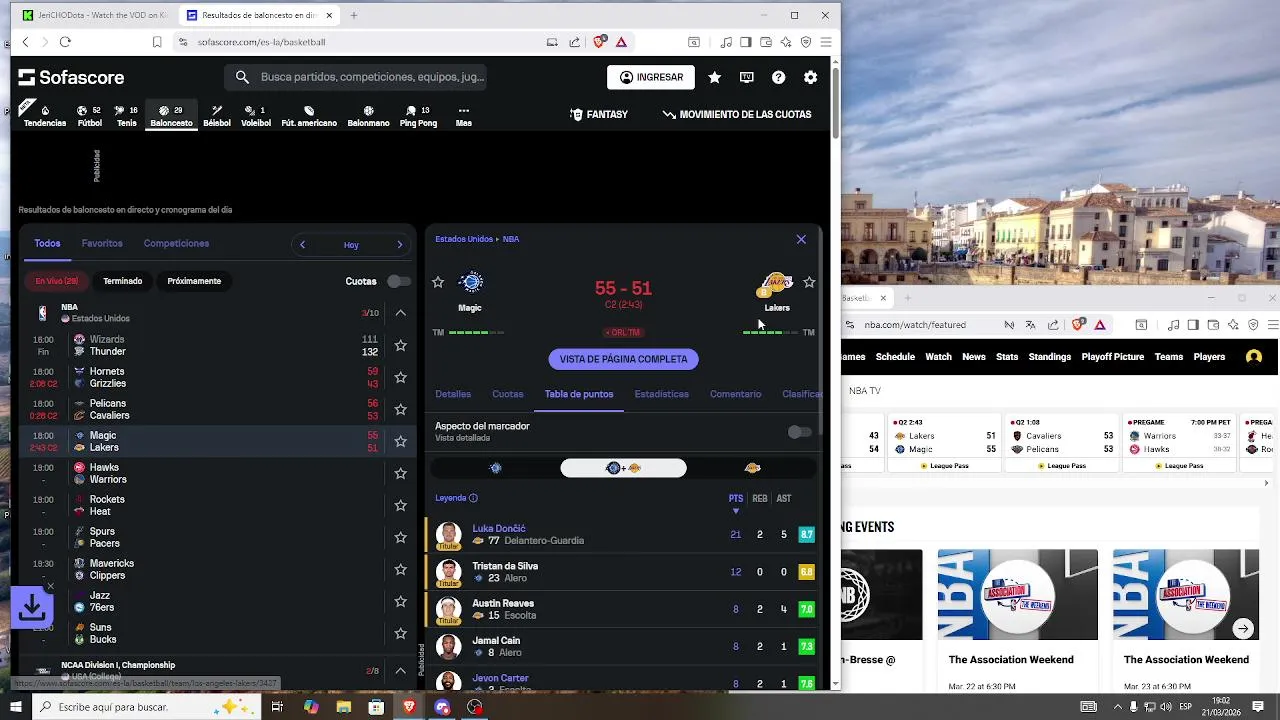Screen dimensions: 1280x720
Task: Select the Fút. americano sport icon
Action: (309, 116)
